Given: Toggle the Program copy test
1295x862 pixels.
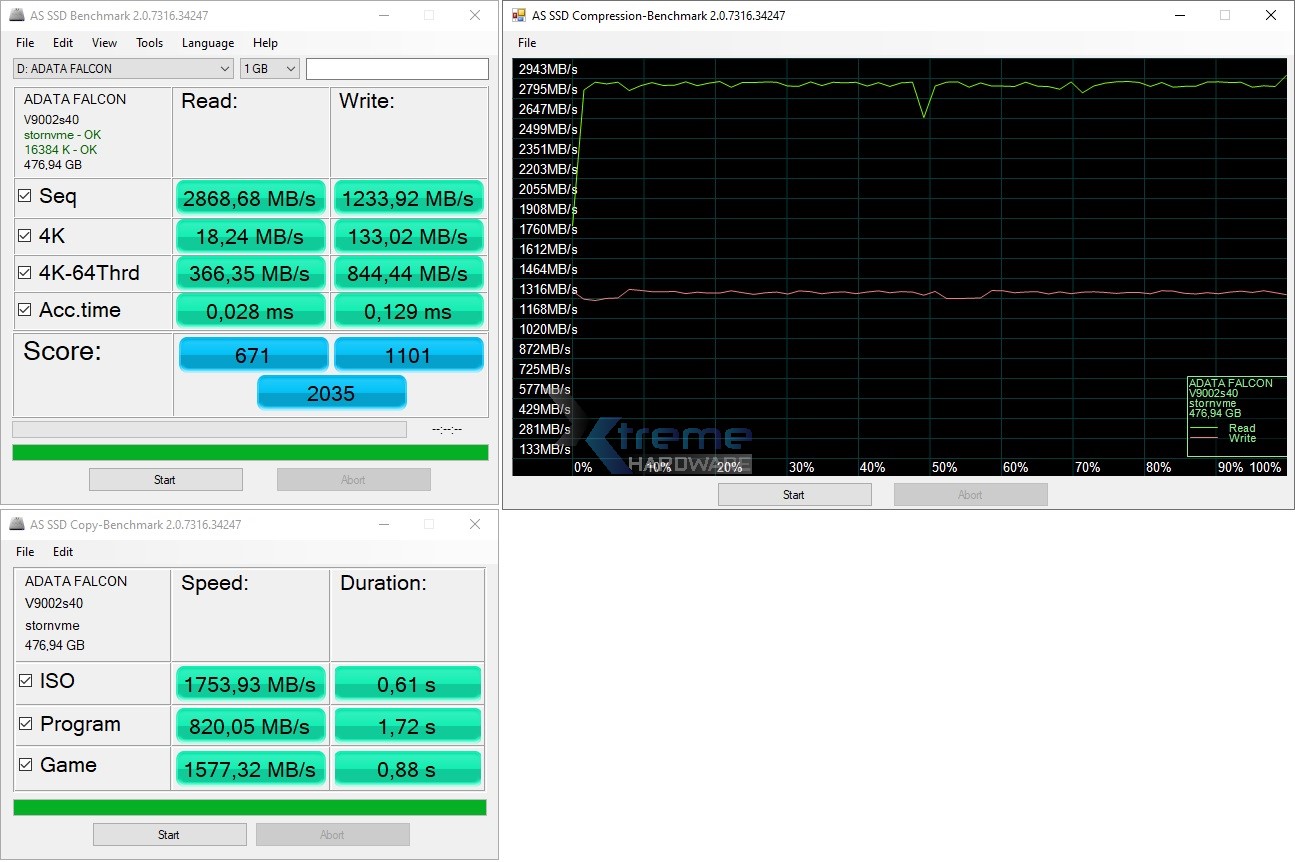Looking at the screenshot, I should click(23, 723).
